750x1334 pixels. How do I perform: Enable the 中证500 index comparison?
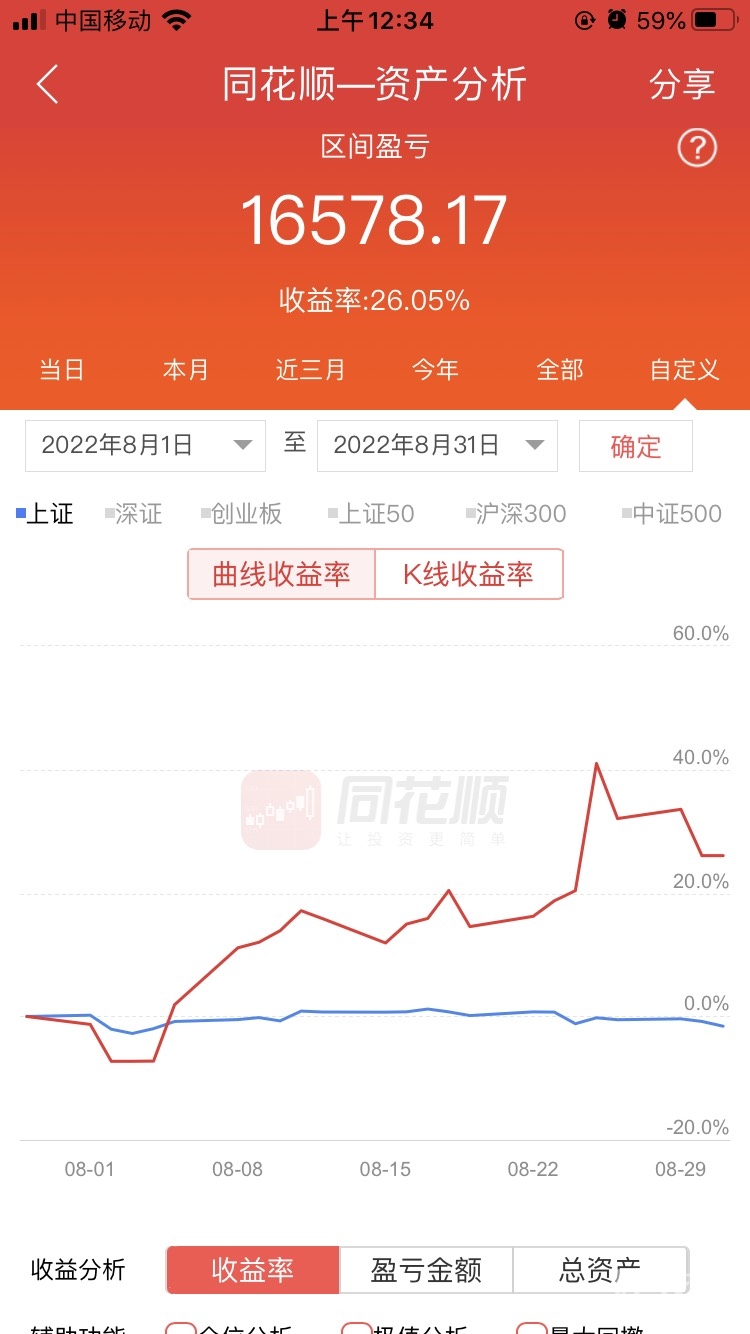click(x=672, y=514)
